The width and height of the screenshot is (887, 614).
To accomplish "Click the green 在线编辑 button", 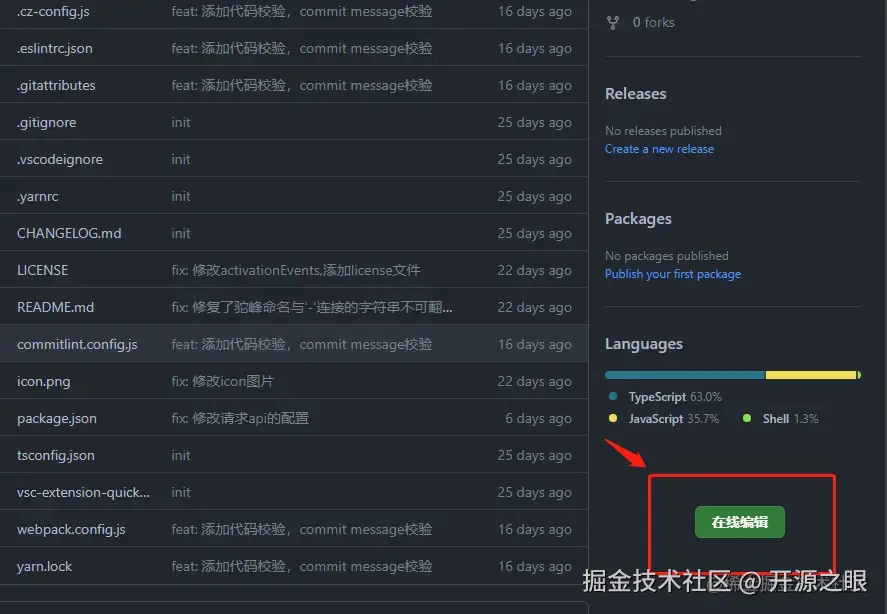I will [739, 522].
